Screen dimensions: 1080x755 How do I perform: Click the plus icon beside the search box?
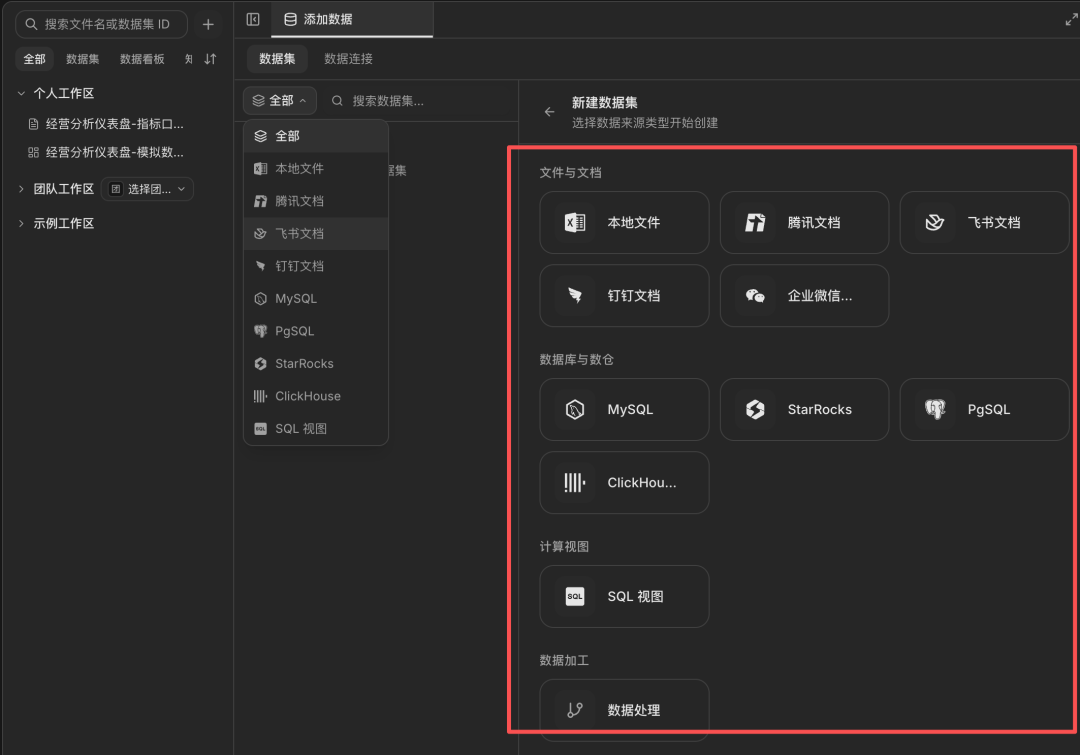208,24
